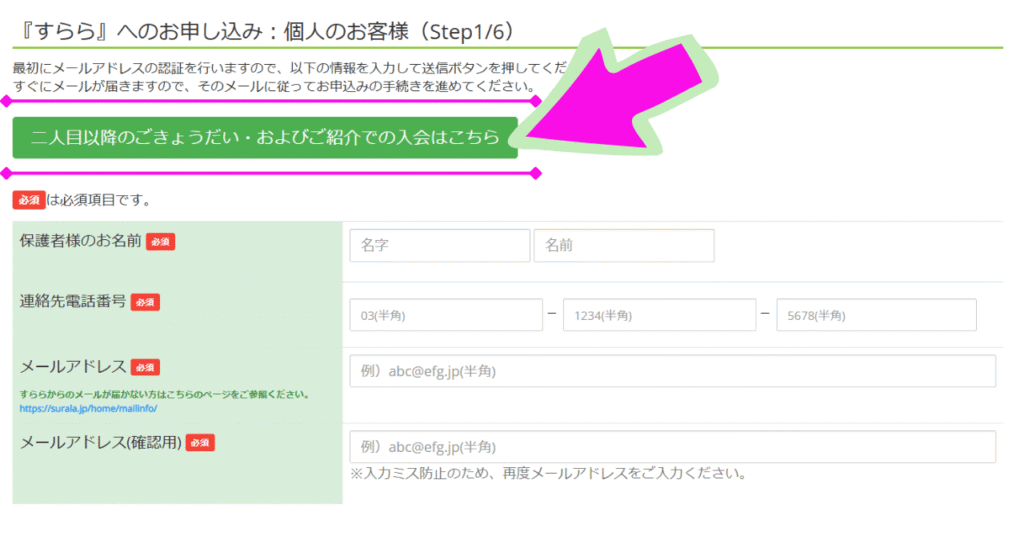Screen dimensions: 1024x536
Task: Click the phone field with placeholder 03(半角)
Action: point(446,315)
